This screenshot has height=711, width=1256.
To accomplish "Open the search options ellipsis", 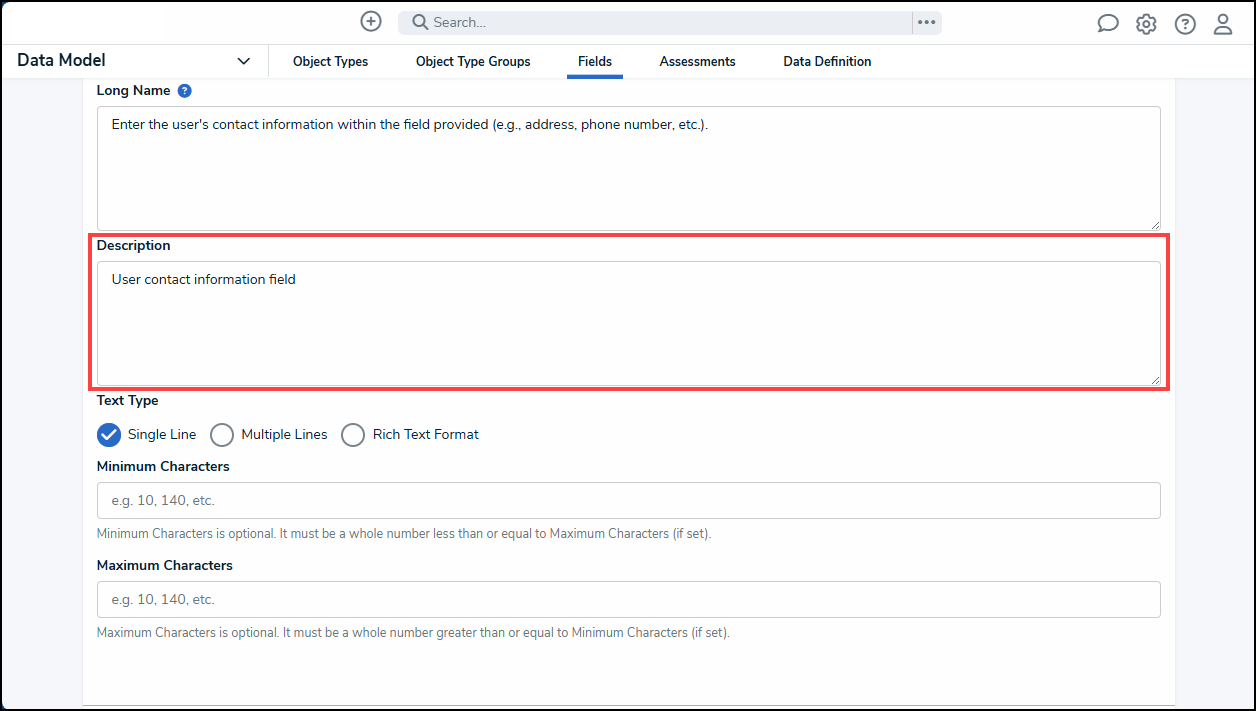I will point(927,22).
